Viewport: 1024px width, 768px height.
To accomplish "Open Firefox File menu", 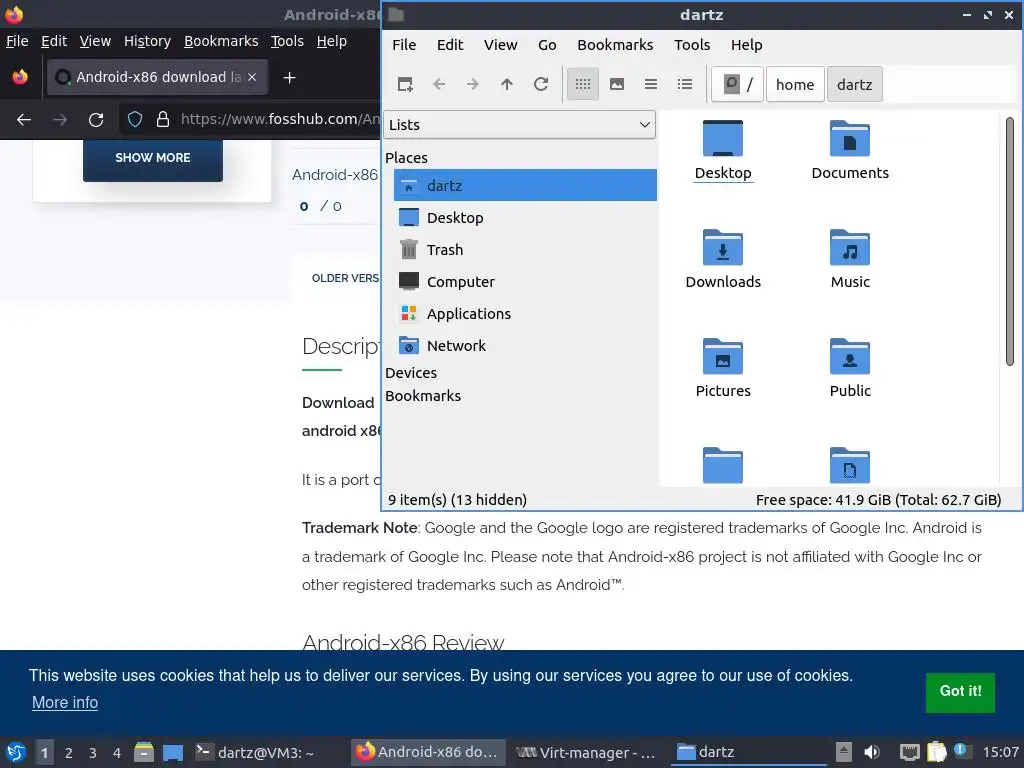I will coord(17,41).
